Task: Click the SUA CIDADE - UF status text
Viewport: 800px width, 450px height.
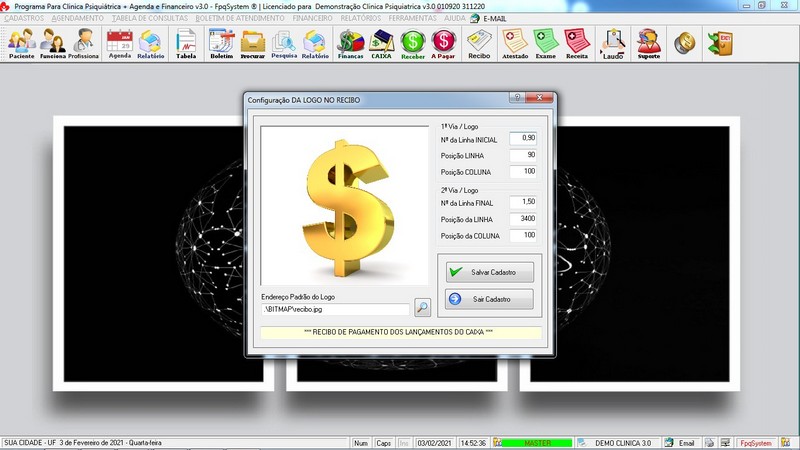Action: click(x=82, y=443)
